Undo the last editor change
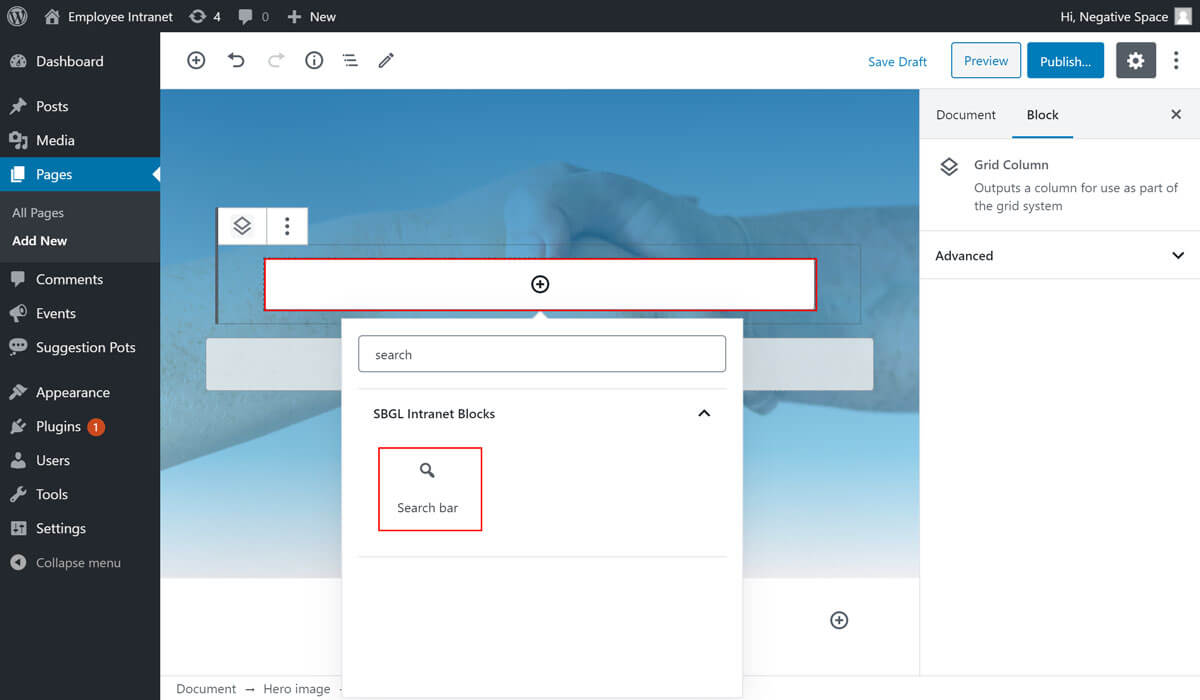1200x700 pixels. (236, 61)
